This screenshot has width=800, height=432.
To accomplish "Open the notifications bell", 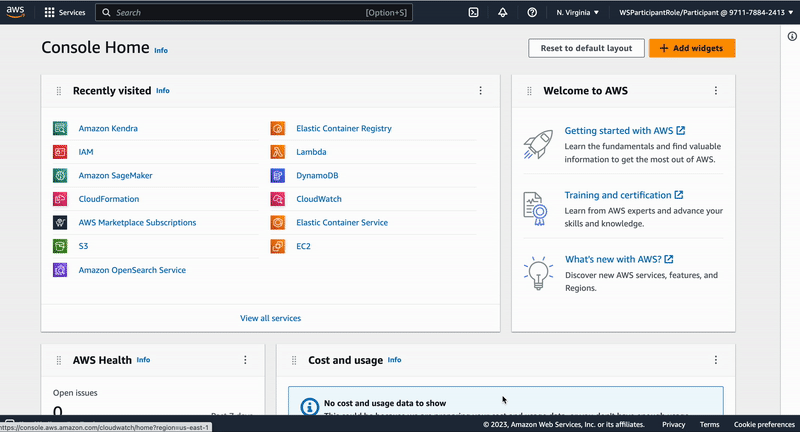I will coord(503,12).
